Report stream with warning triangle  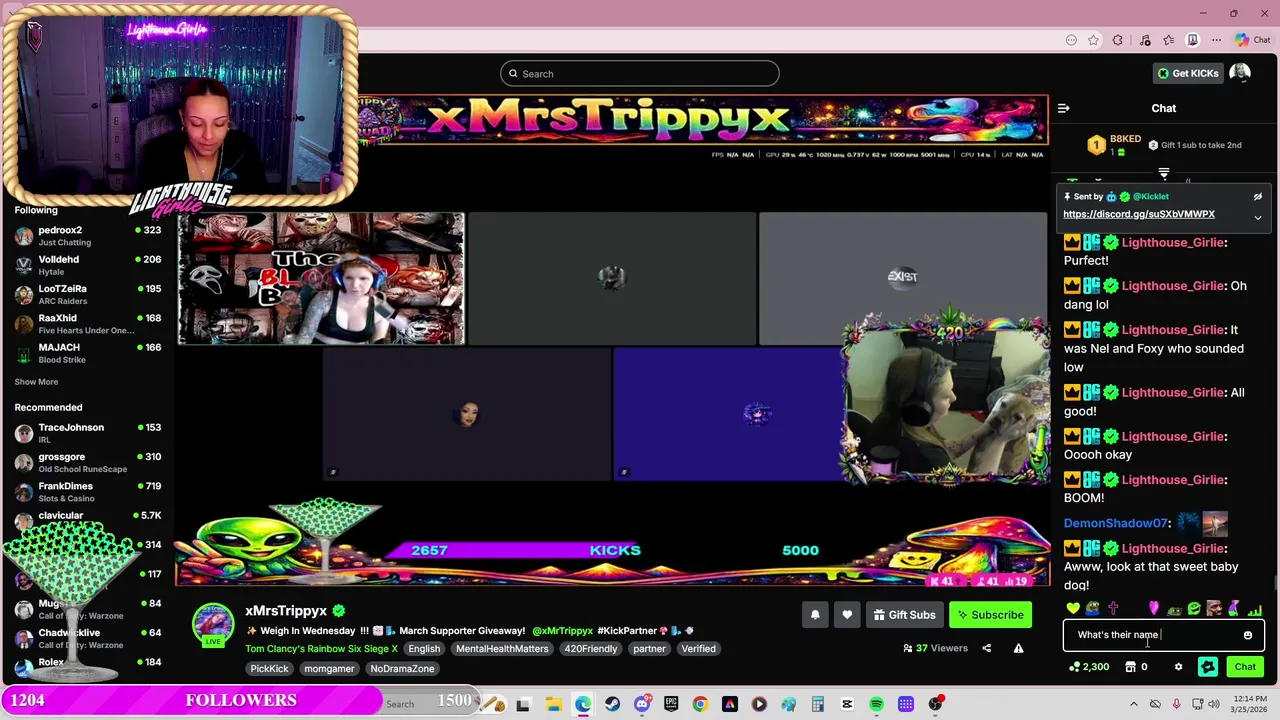click(x=1018, y=648)
